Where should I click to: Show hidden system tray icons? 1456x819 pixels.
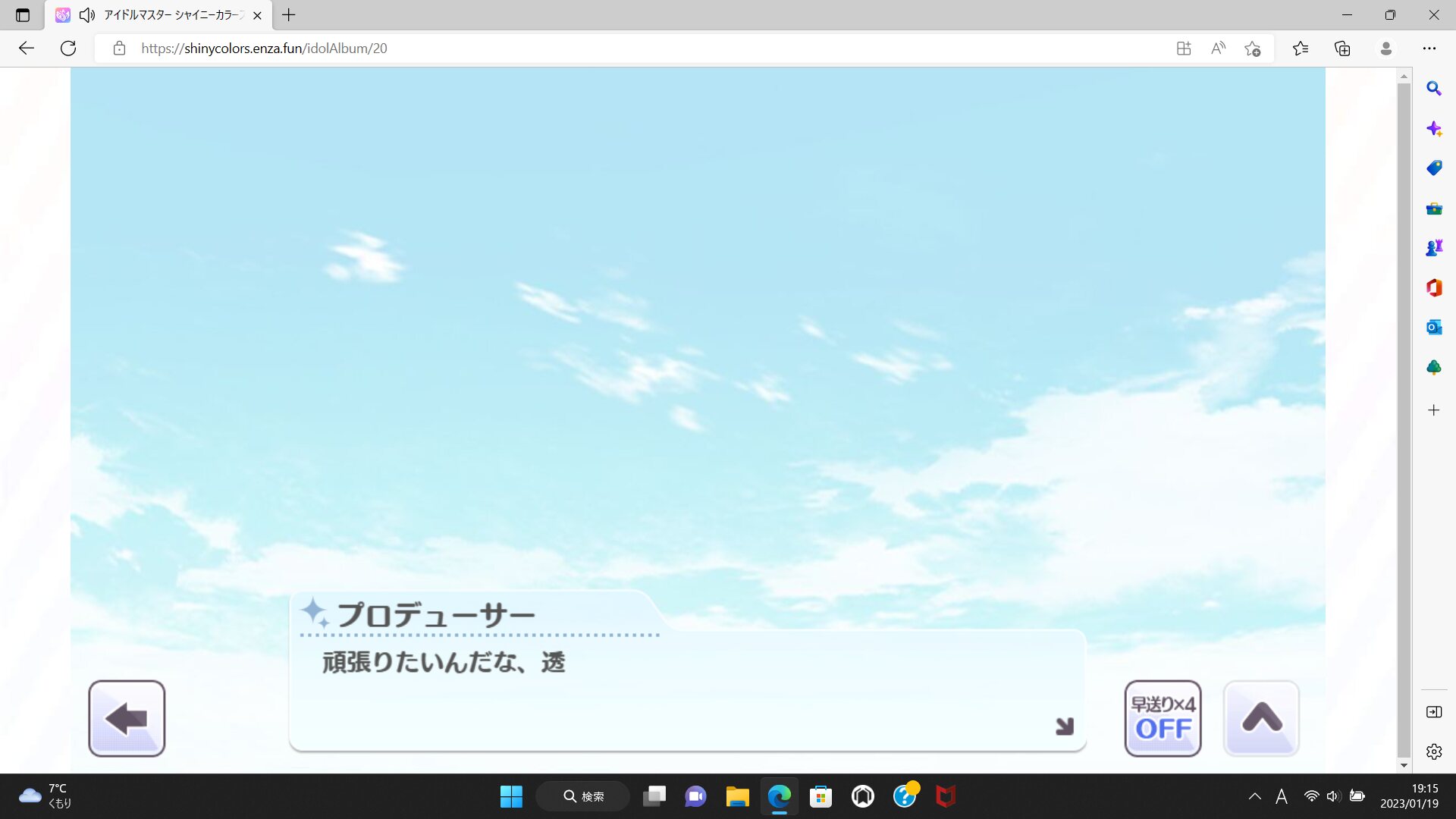(x=1255, y=796)
